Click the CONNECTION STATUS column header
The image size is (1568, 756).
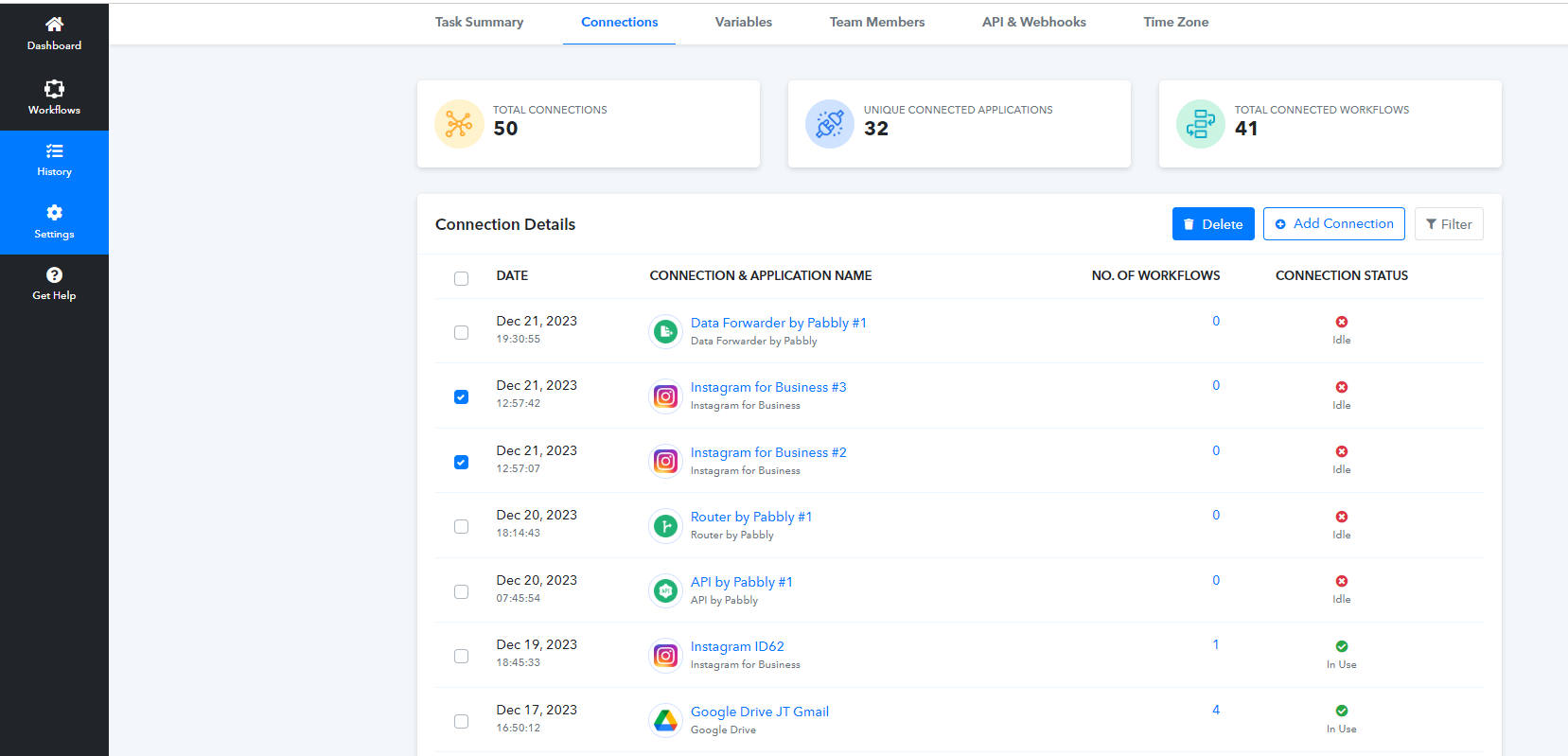(x=1342, y=275)
